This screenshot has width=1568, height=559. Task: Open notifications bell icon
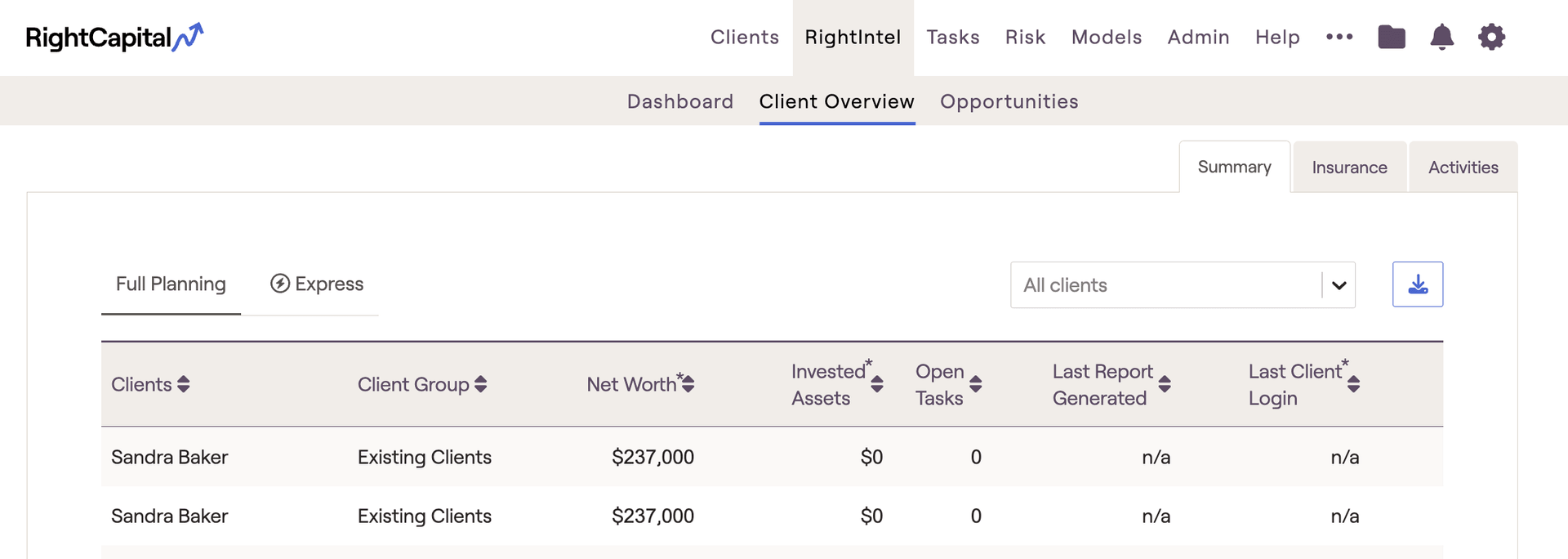(1441, 37)
